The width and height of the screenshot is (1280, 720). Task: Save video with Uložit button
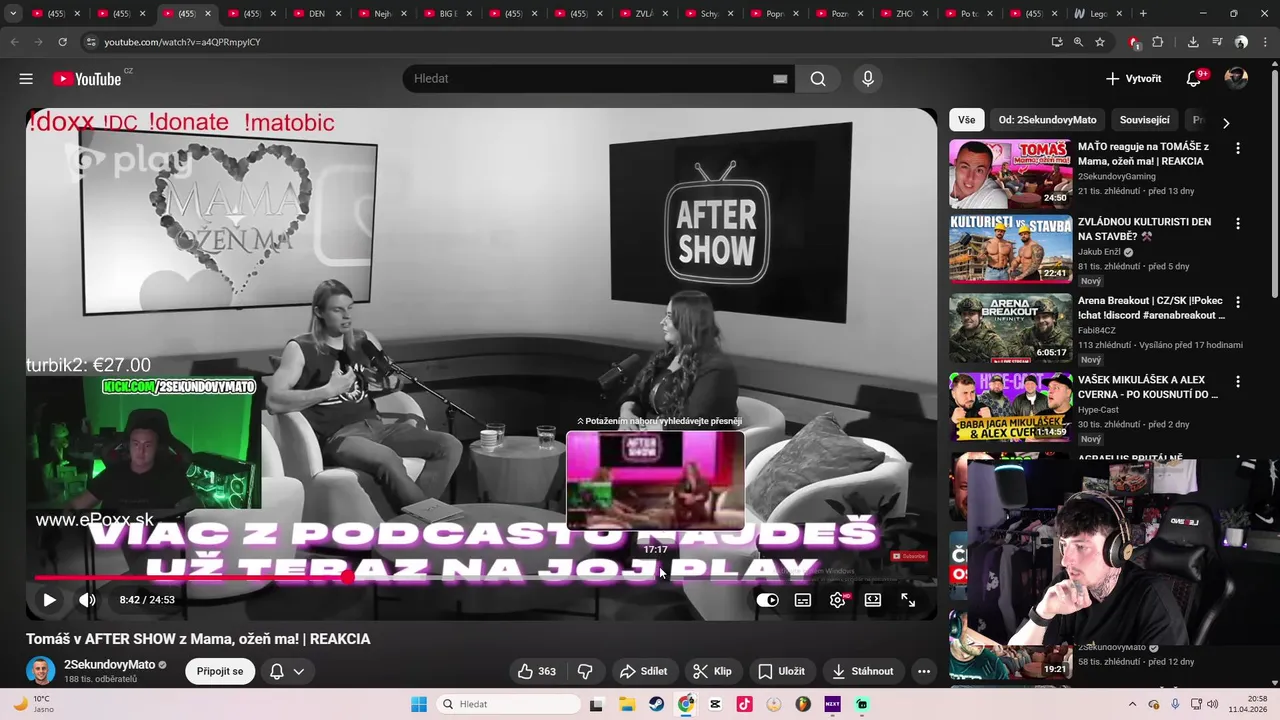pos(782,671)
